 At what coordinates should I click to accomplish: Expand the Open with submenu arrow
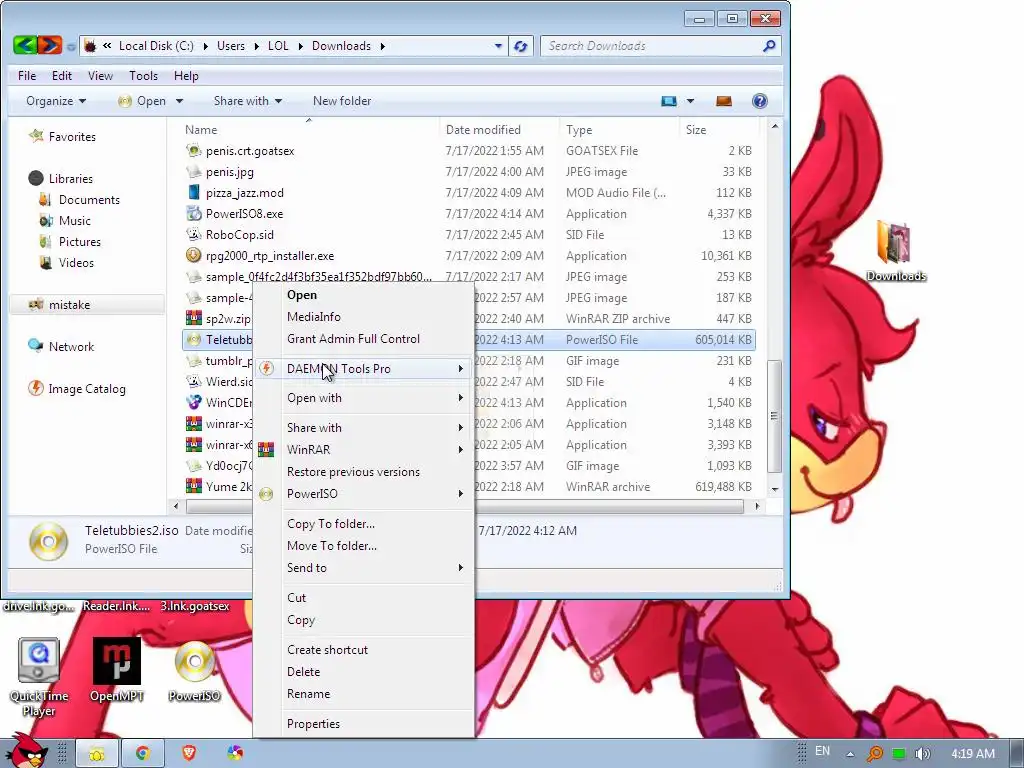click(460, 398)
